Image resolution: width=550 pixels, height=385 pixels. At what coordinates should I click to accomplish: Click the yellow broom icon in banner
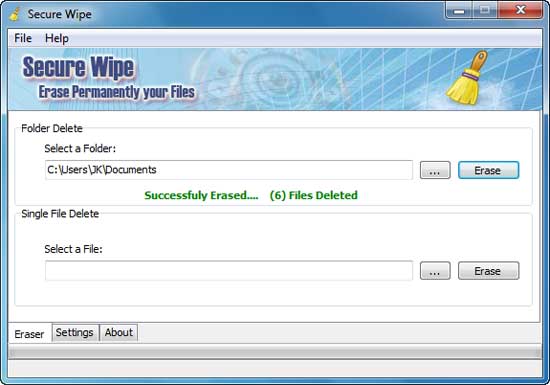coord(466,78)
